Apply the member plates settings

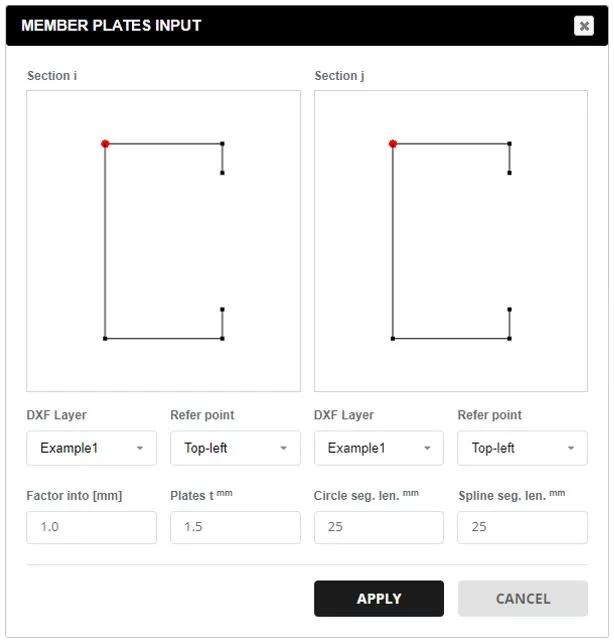(378, 598)
